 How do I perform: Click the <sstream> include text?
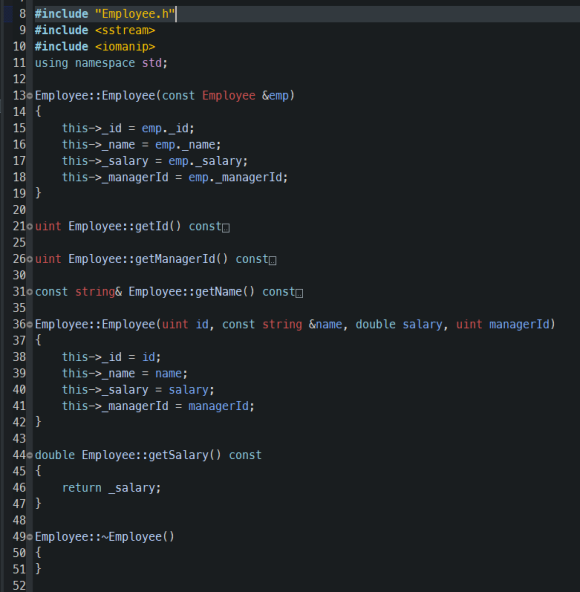(125, 30)
